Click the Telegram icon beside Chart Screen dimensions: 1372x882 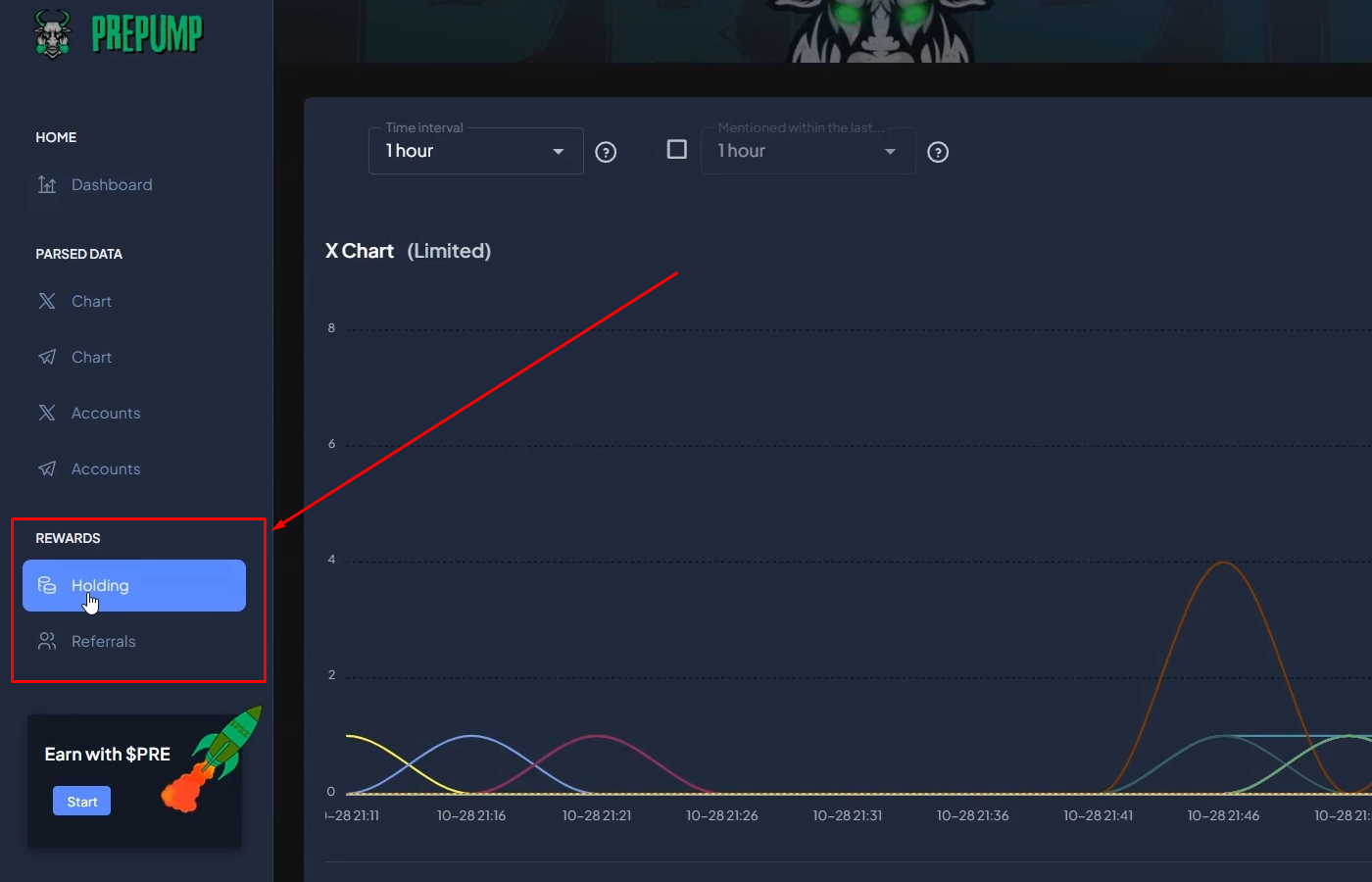pos(47,357)
